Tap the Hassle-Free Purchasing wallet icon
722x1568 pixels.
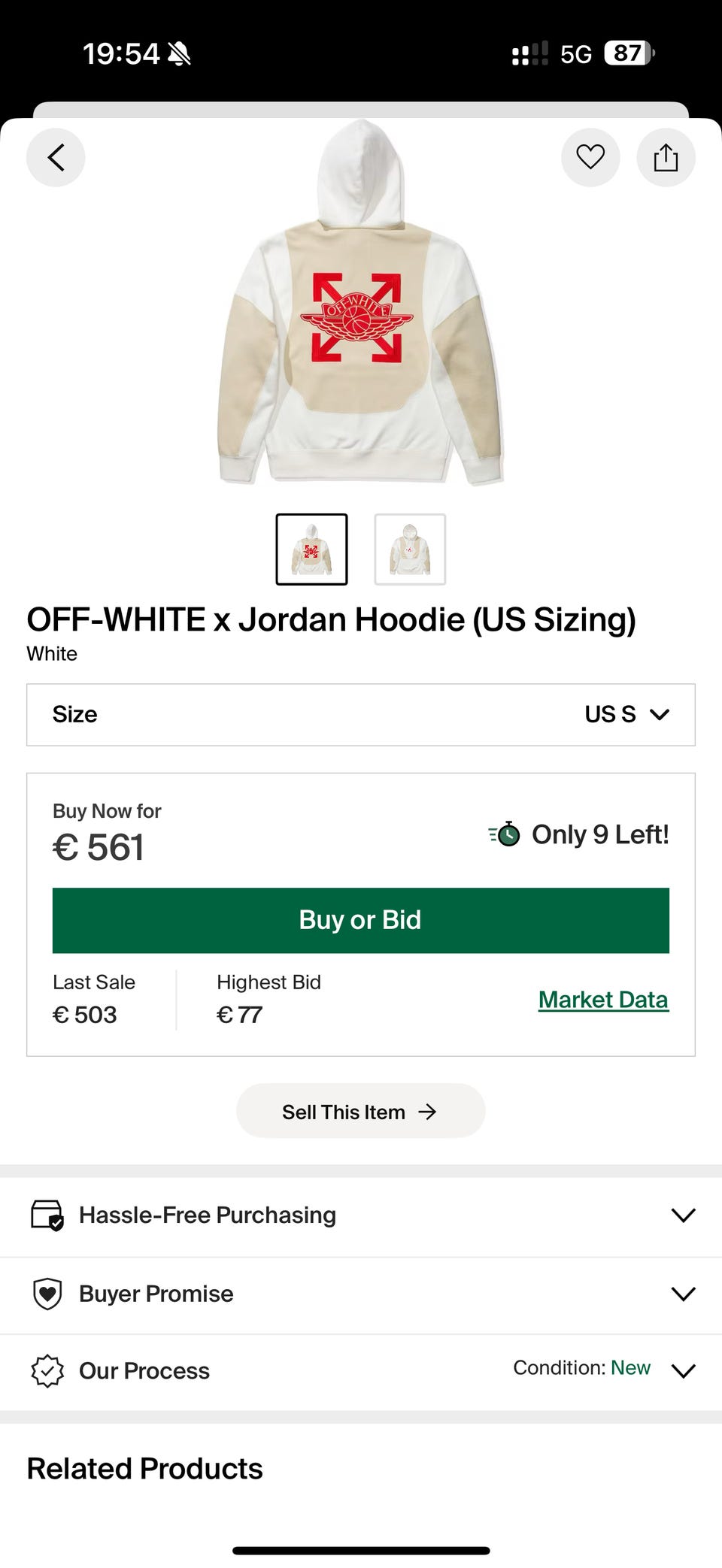pyautogui.click(x=47, y=1215)
